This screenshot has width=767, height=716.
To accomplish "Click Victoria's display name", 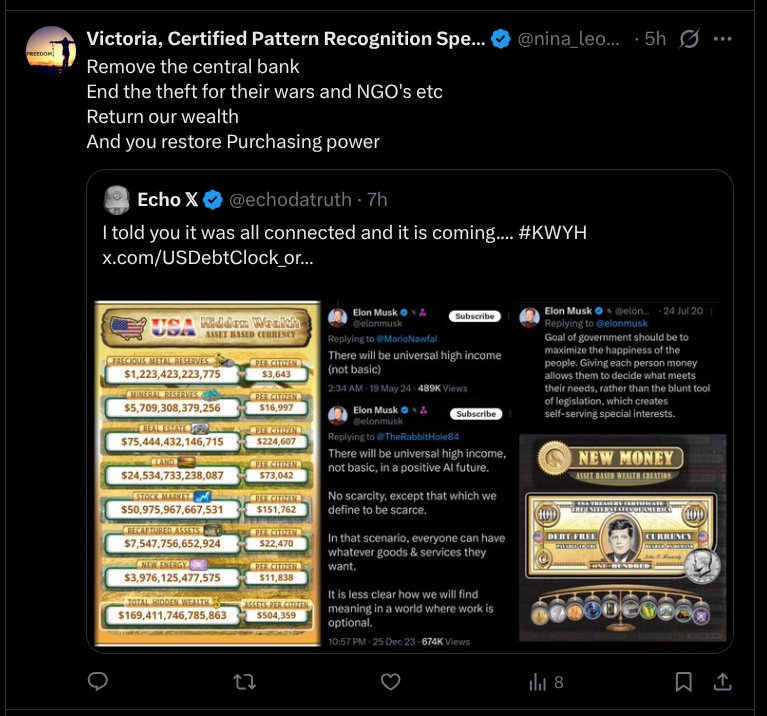I will coord(286,39).
